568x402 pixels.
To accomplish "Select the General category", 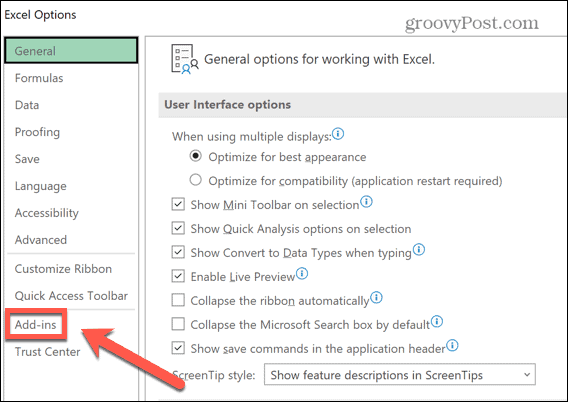I will [x=71, y=51].
